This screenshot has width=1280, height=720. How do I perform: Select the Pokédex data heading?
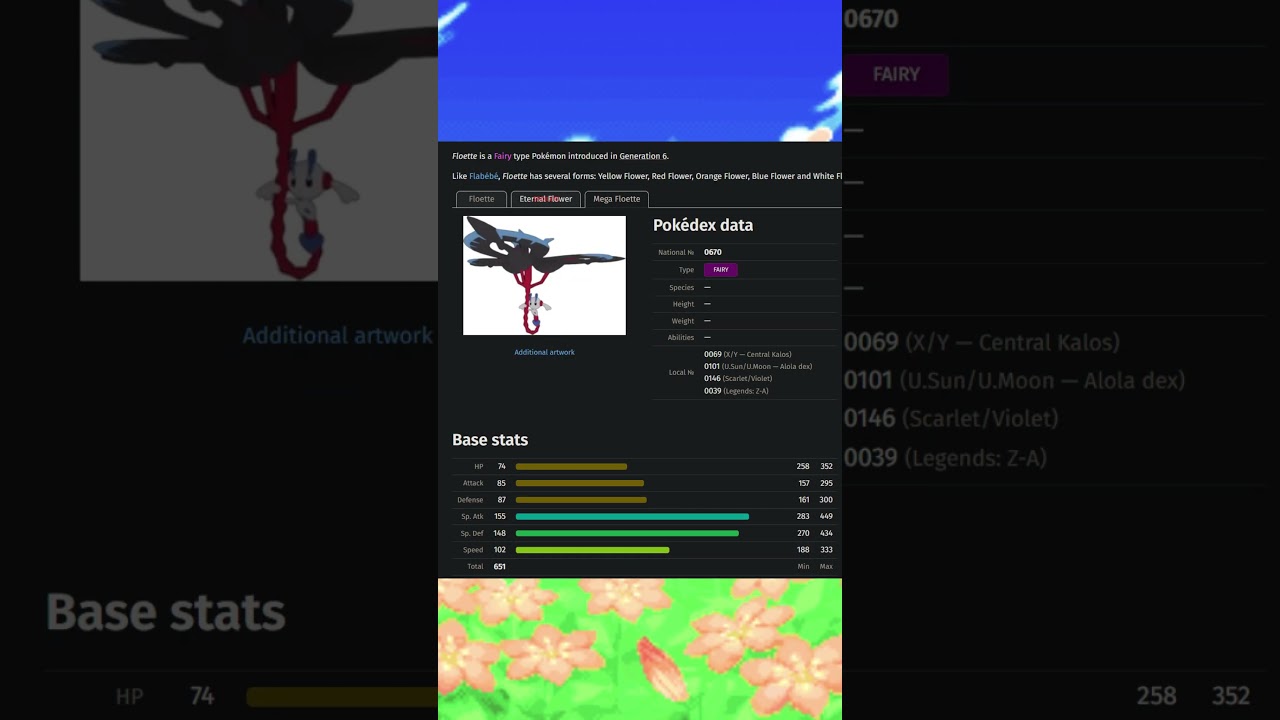pos(703,225)
